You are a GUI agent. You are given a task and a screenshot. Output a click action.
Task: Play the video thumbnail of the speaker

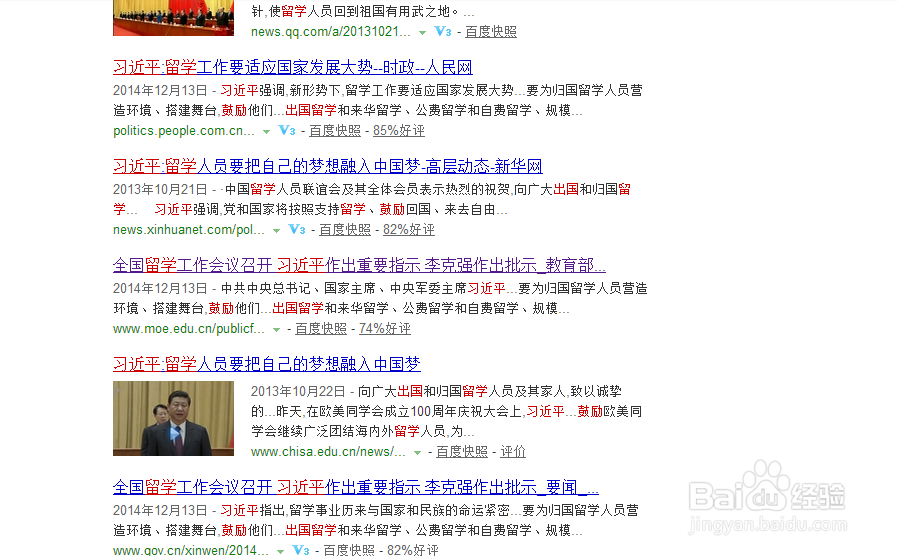[x=174, y=419]
